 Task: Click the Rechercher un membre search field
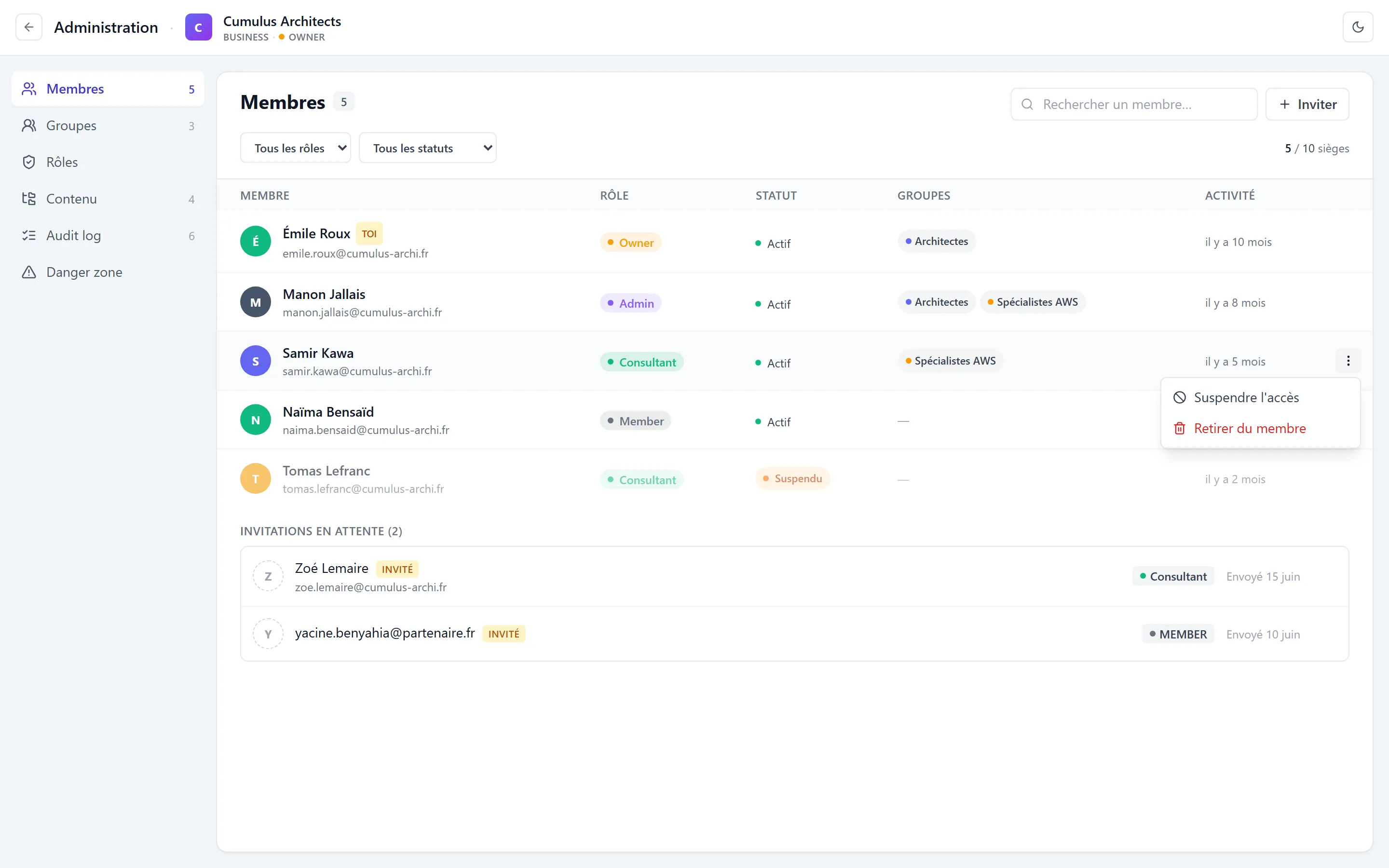(1134, 104)
